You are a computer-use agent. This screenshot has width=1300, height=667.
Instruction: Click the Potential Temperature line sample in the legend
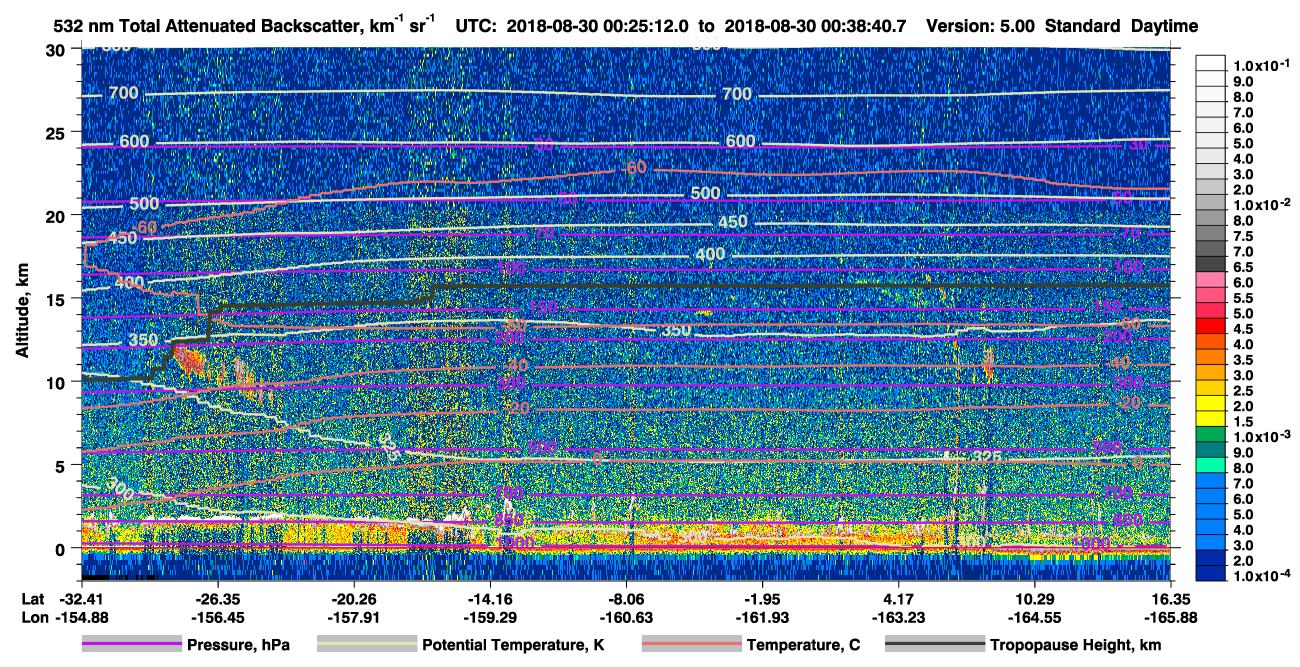click(x=367, y=645)
